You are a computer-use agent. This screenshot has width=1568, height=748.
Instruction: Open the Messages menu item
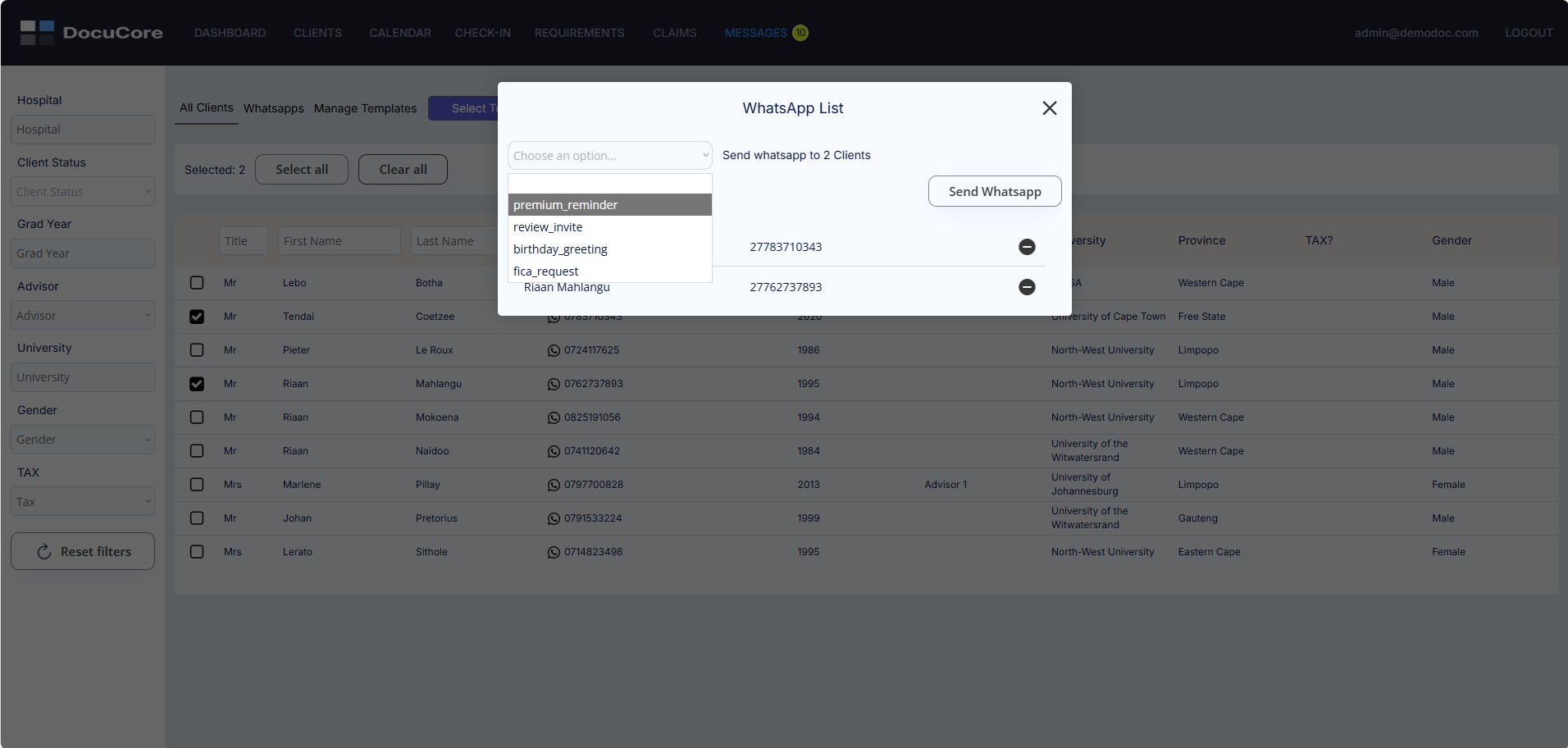tap(756, 33)
